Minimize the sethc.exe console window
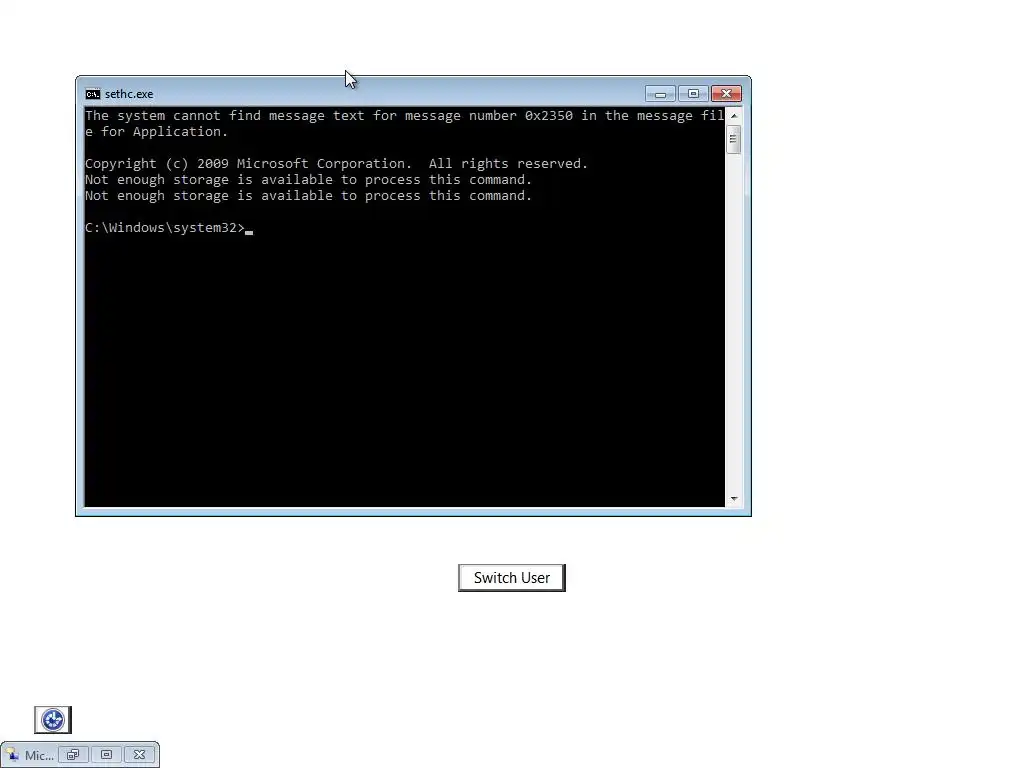 pos(660,94)
